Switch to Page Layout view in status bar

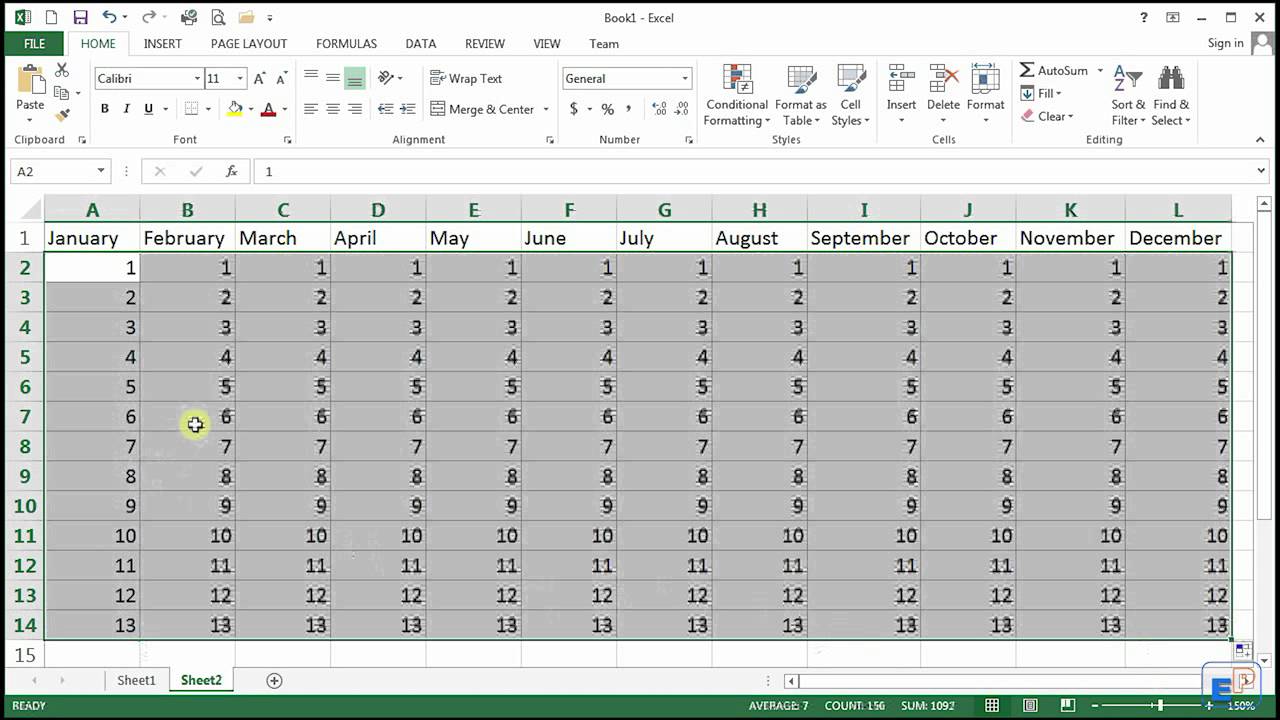pyautogui.click(x=1030, y=706)
